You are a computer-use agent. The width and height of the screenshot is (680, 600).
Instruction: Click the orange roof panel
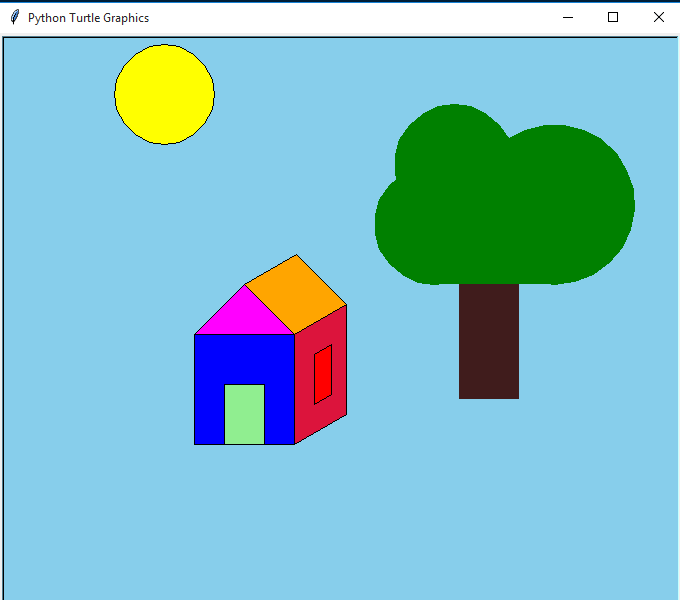point(296,295)
